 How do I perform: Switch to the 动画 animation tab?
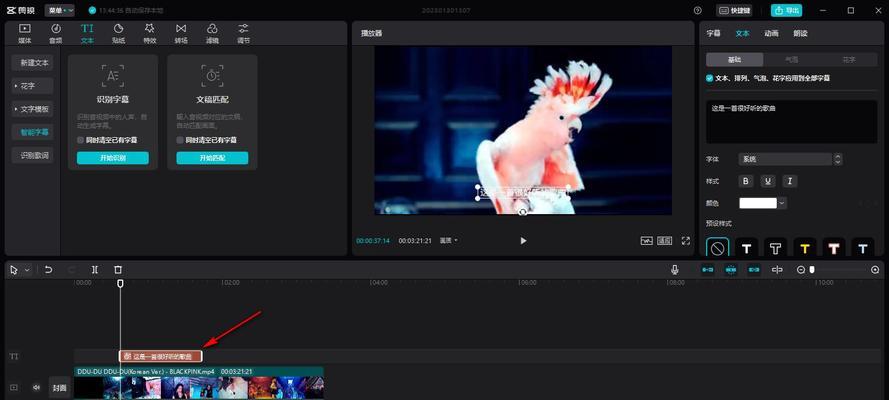[x=771, y=33]
